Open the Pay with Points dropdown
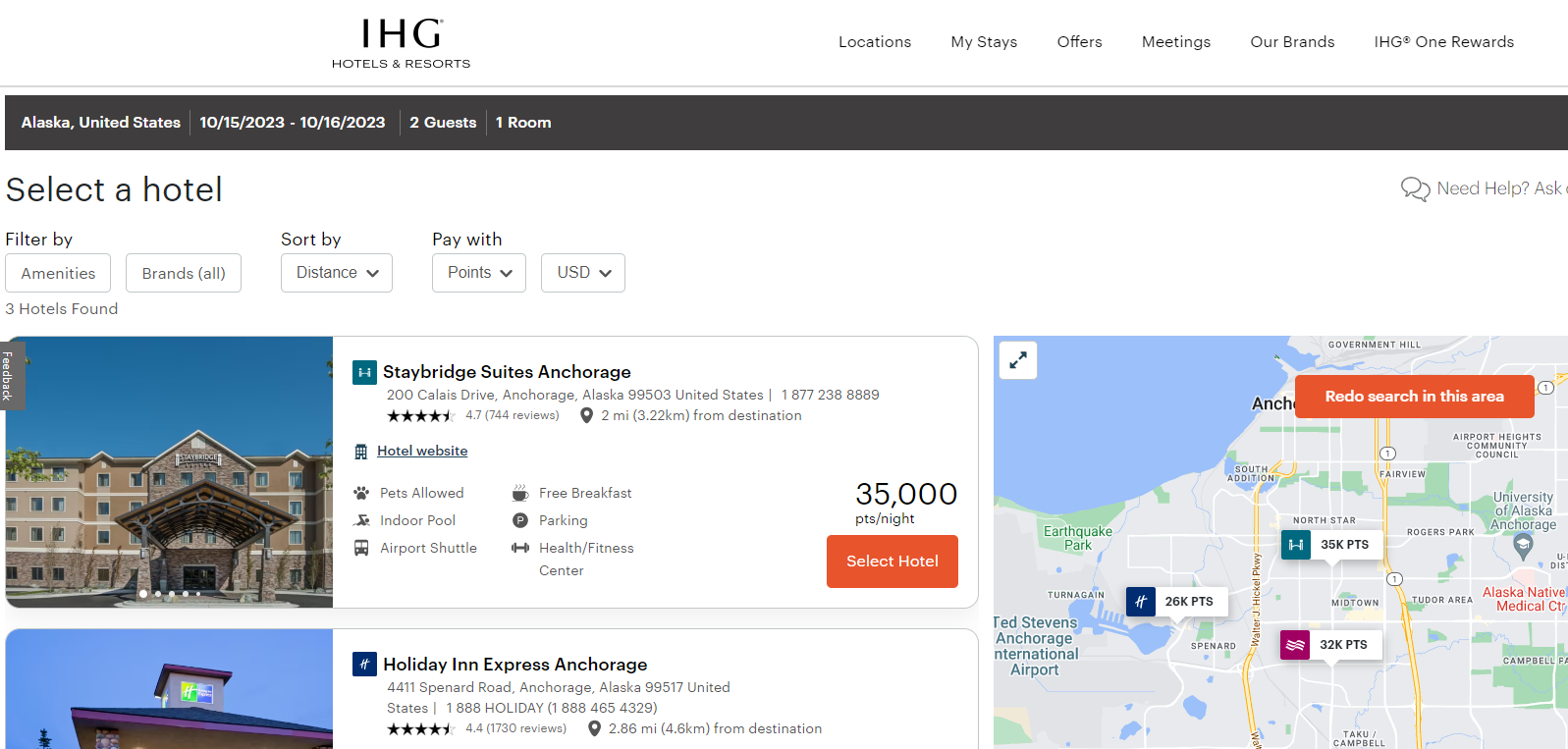The image size is (1568, 749). pyautogui.click(x=479, y=273)
